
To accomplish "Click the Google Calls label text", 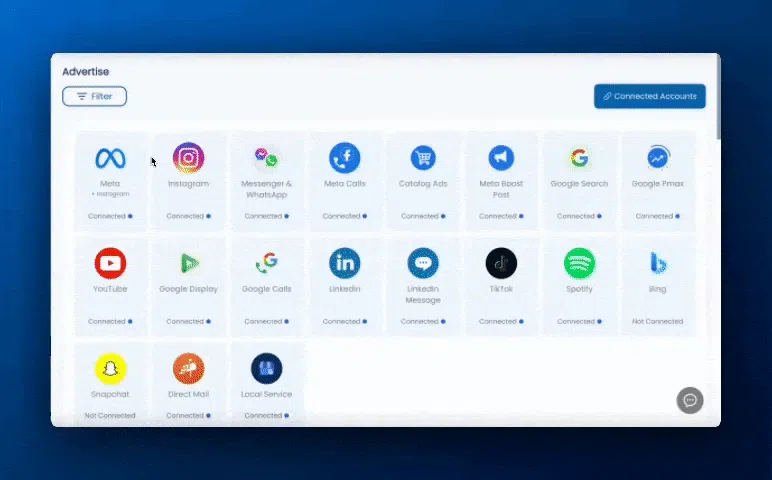I will coord(266,289).
